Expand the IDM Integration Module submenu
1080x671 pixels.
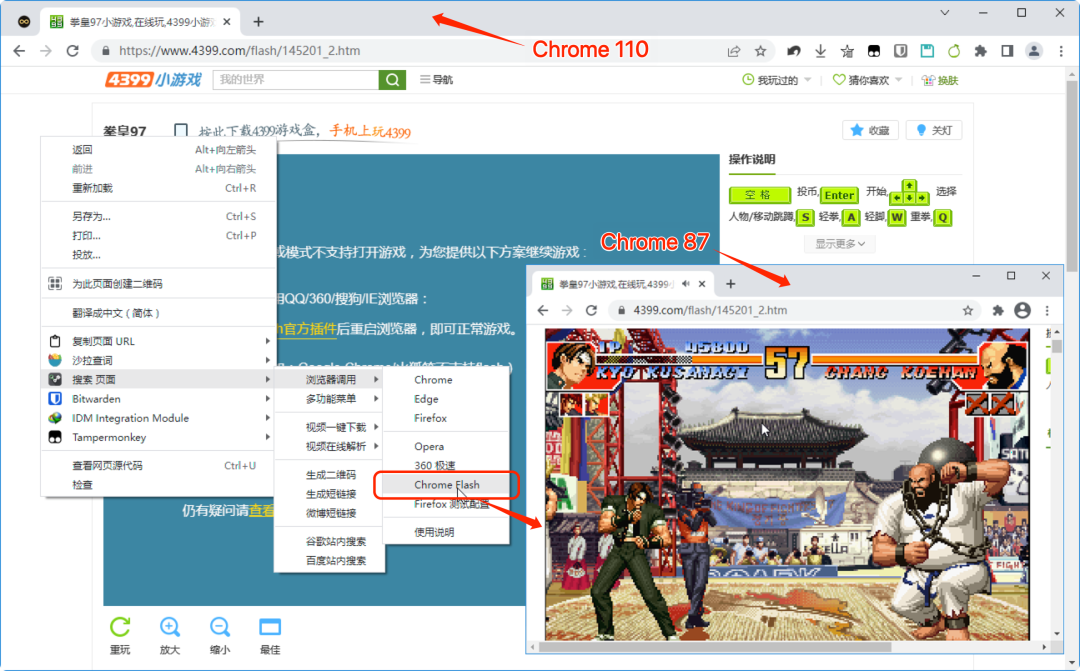[159, 418]
